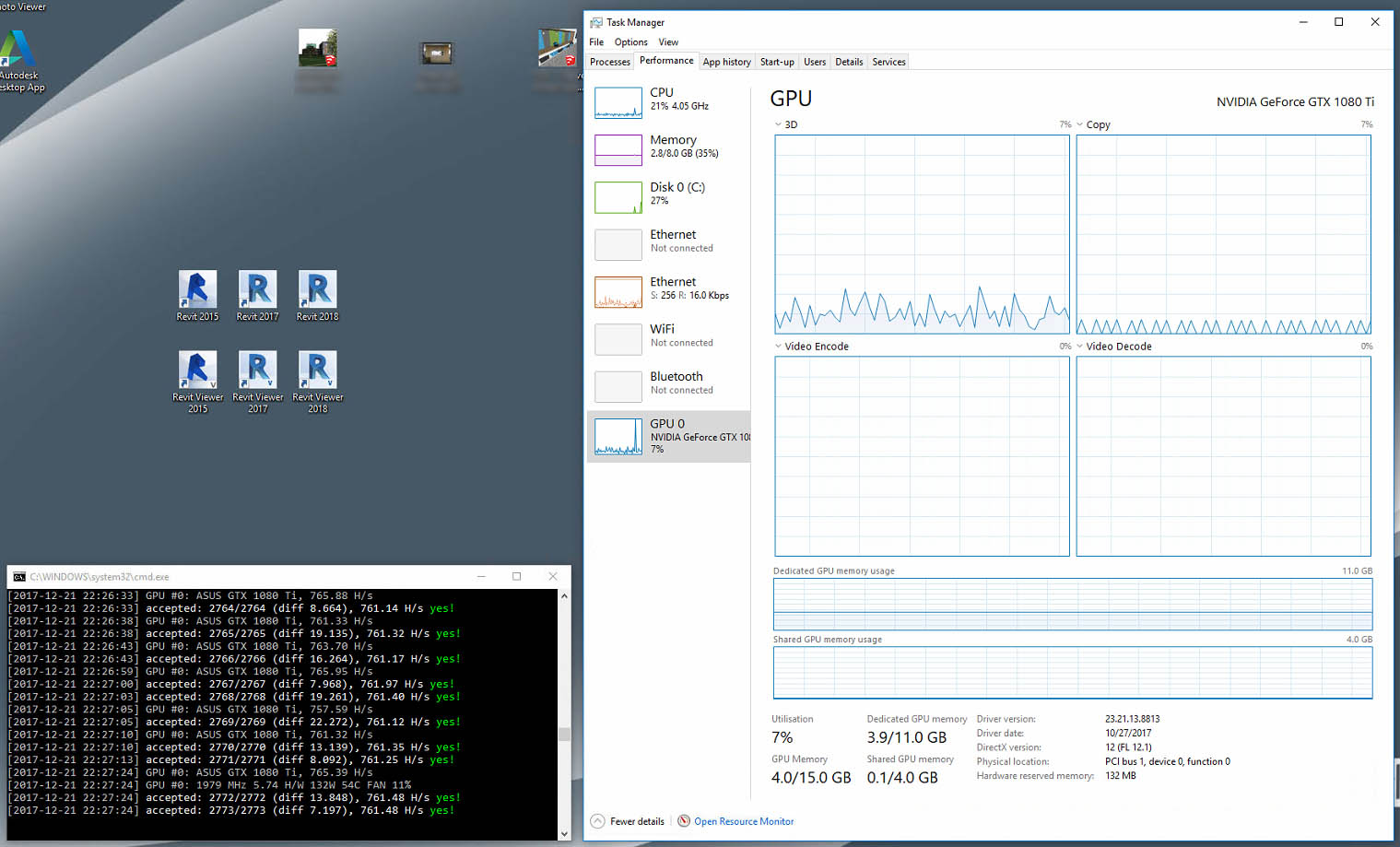Image resolution: width=1400 pixels, height=847 pixels.
Task: Click the driver date '10/27/2017' value
Action: 1128,734
